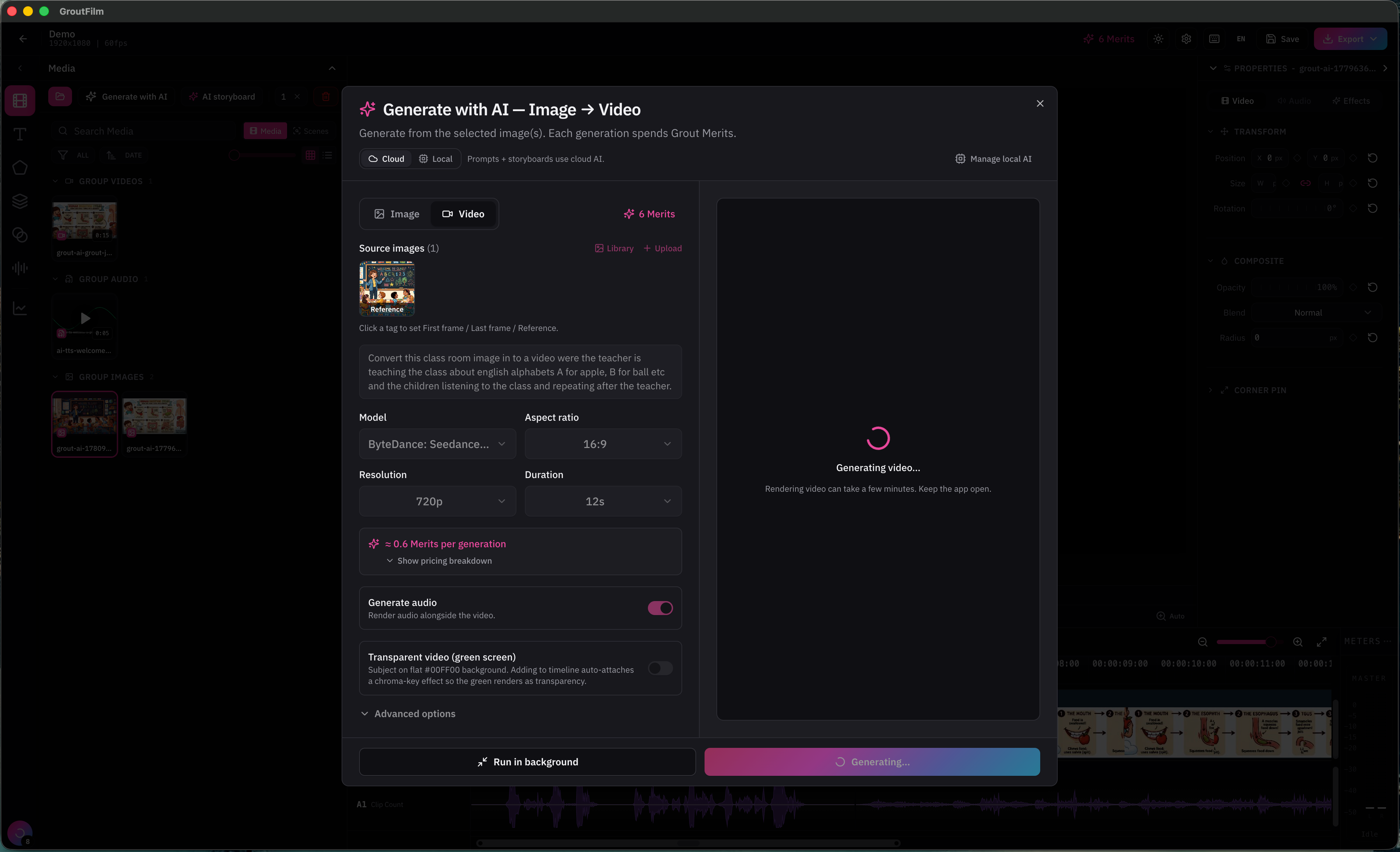Click Run in background button
This screenshot has width=1400, height=852.
coord(527,762)
